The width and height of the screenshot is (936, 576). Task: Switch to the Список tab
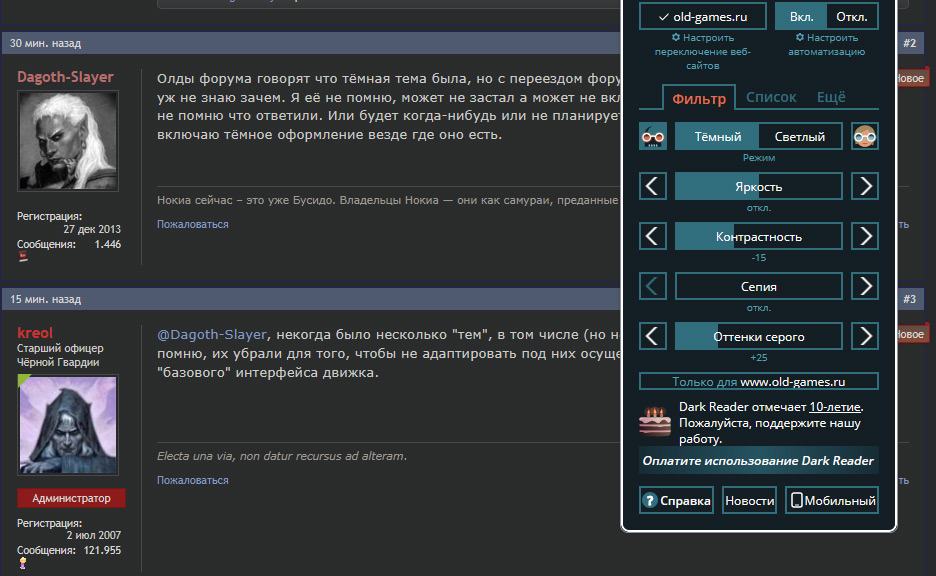pos(771,97)
